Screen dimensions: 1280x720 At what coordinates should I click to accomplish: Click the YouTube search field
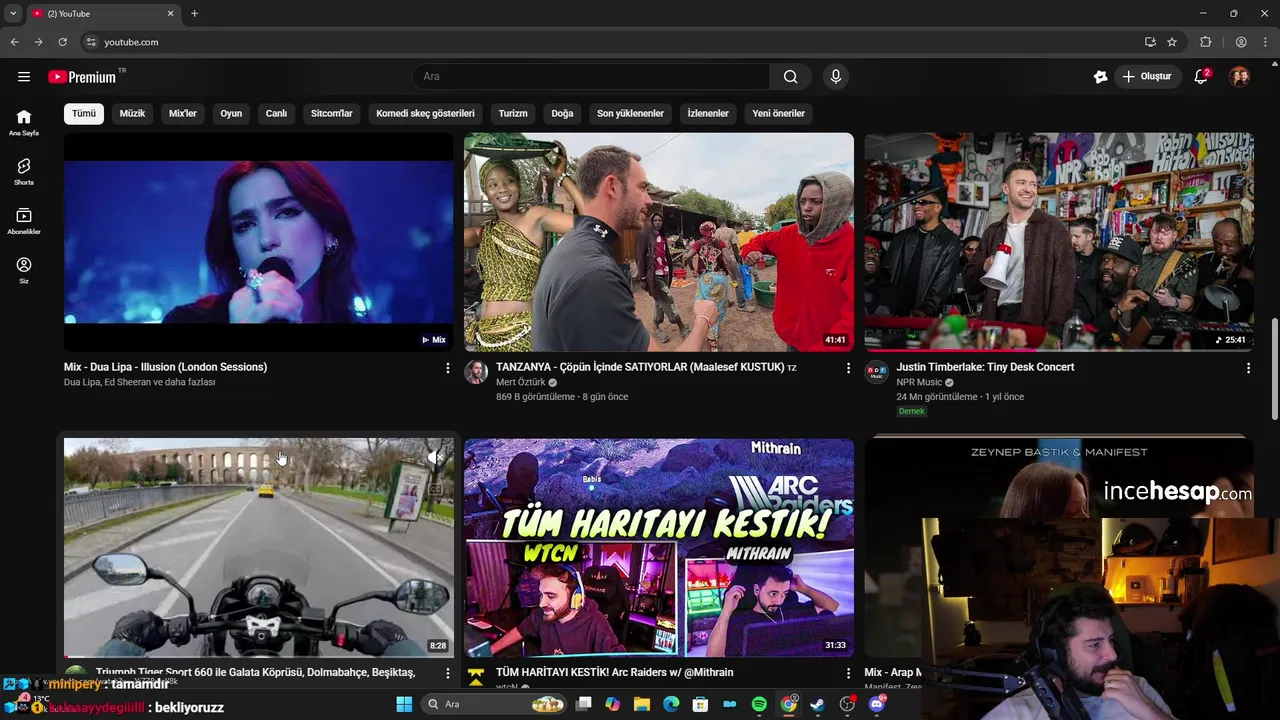591,77
